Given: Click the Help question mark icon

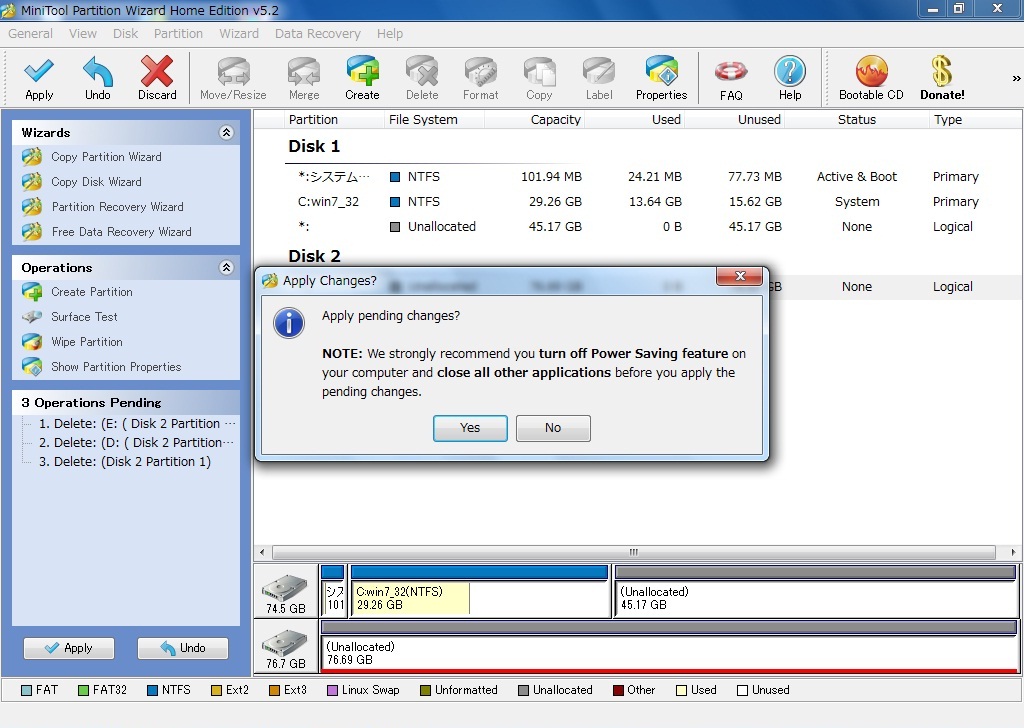Looking at the screenshot, I should pos(790,78).
